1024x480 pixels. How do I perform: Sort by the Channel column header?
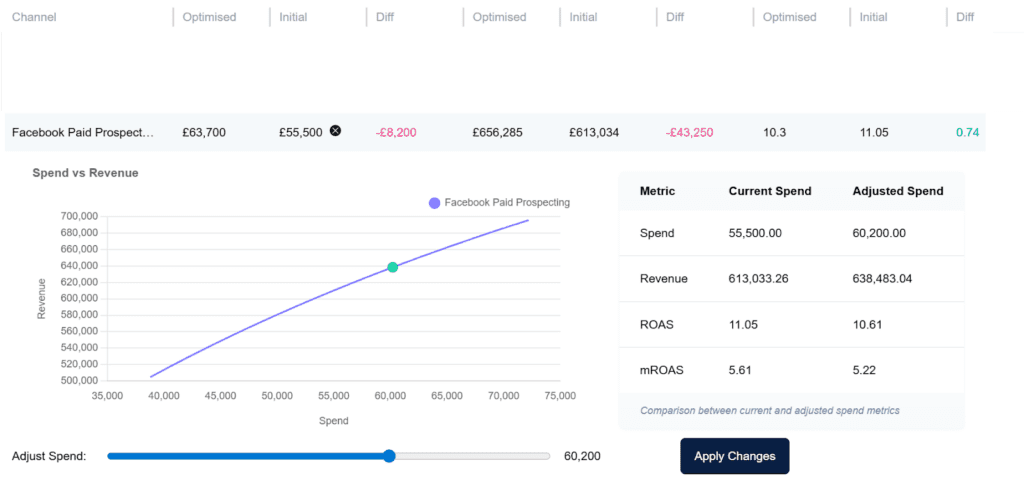[x=34, y=17]
